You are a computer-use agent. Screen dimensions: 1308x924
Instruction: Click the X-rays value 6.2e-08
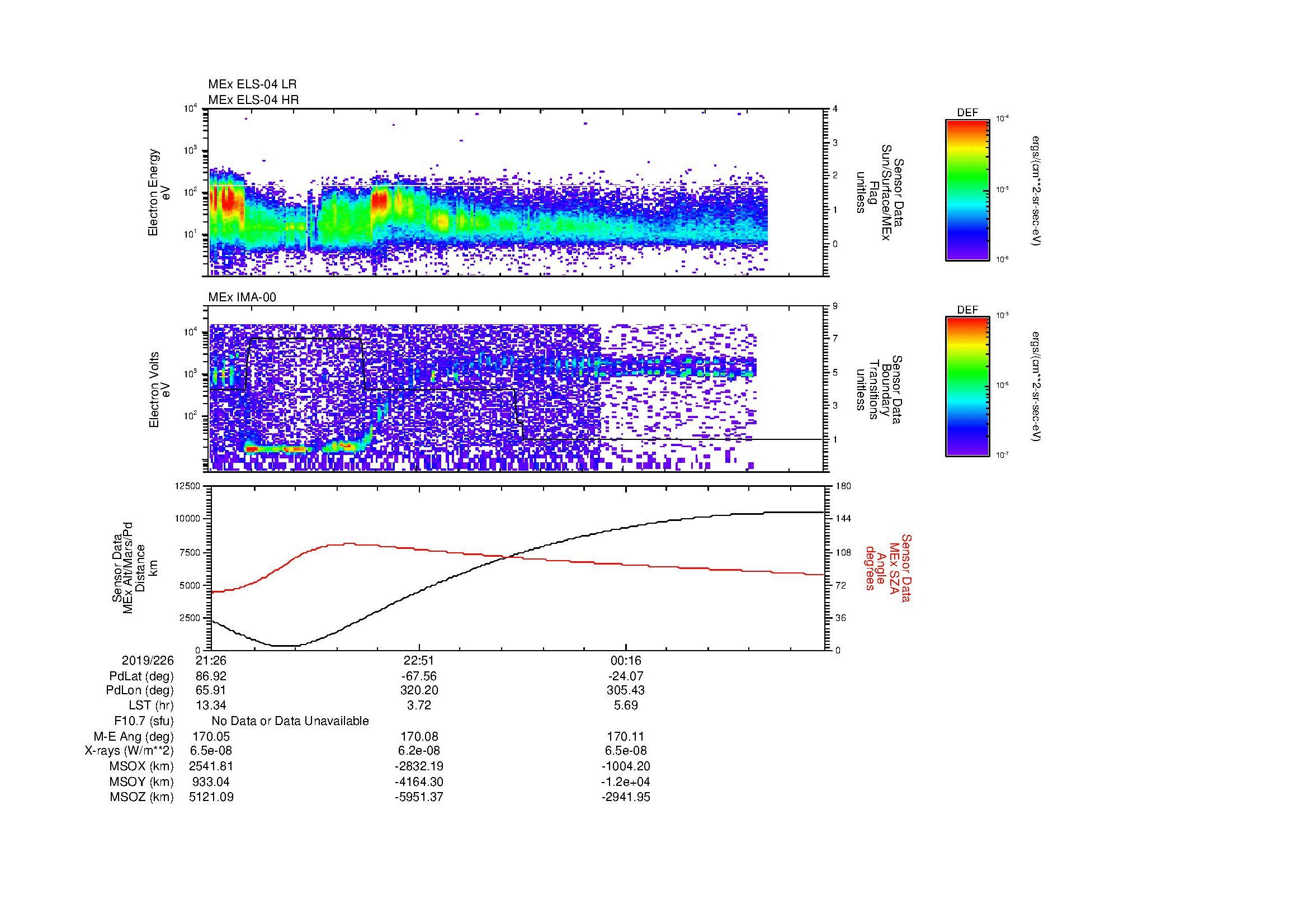[x=419, y=751]
